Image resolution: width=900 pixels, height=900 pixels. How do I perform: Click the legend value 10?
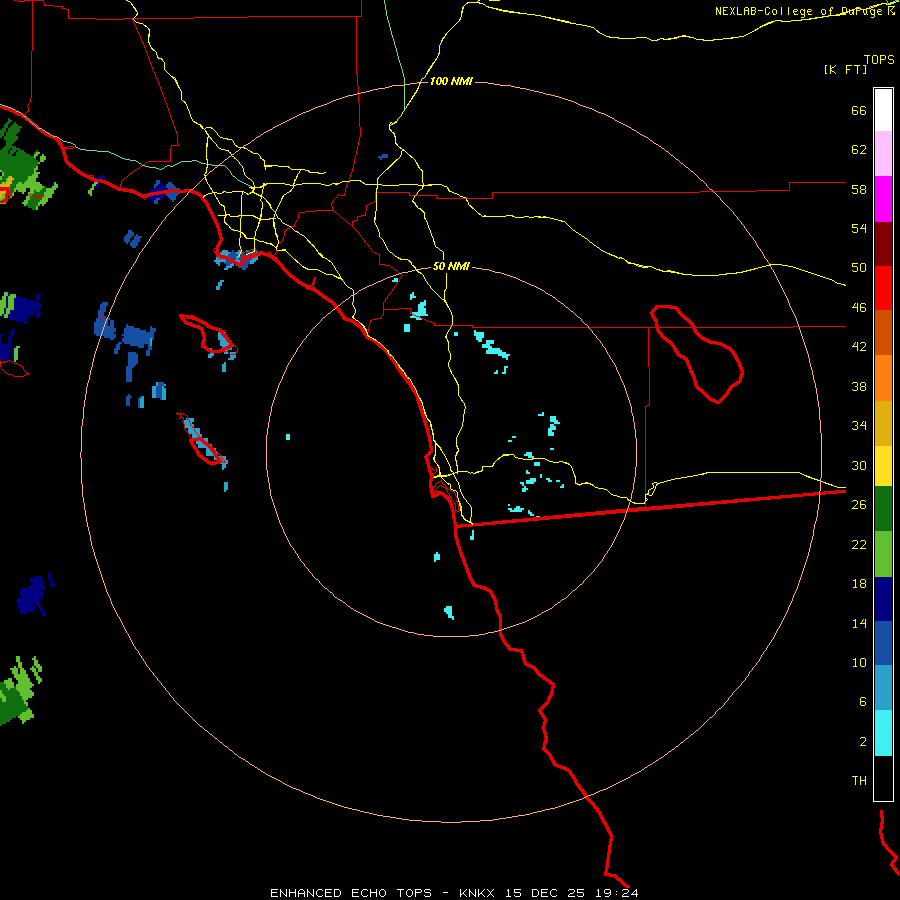859,662
